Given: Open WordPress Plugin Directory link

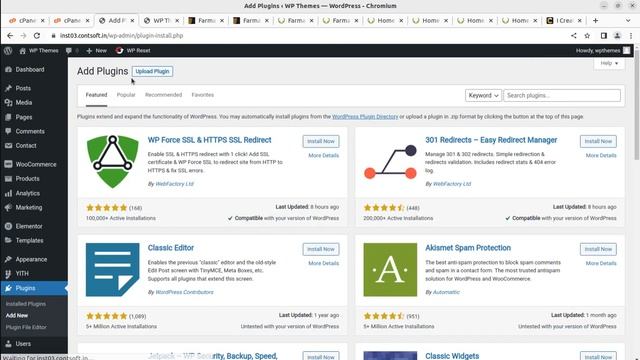Looking at the screenshot, I should click(365, 117).
